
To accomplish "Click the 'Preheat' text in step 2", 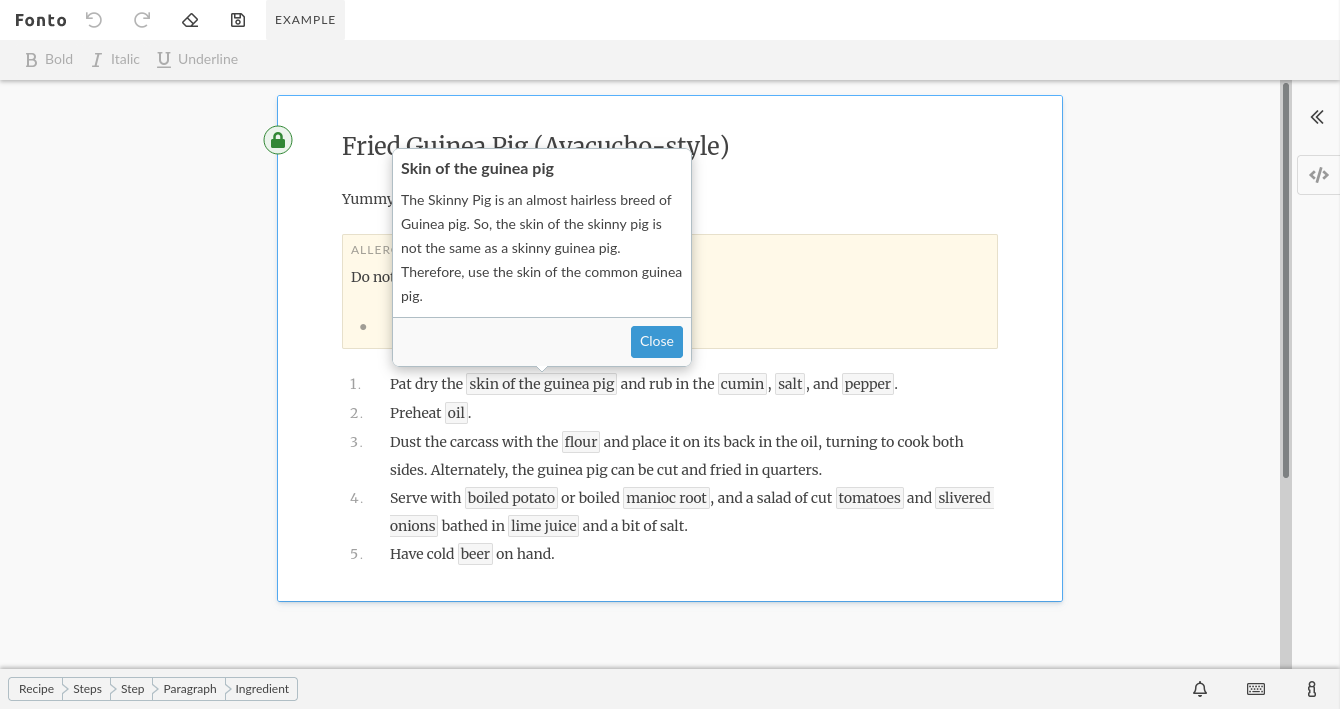I will [x=416, y=413].
